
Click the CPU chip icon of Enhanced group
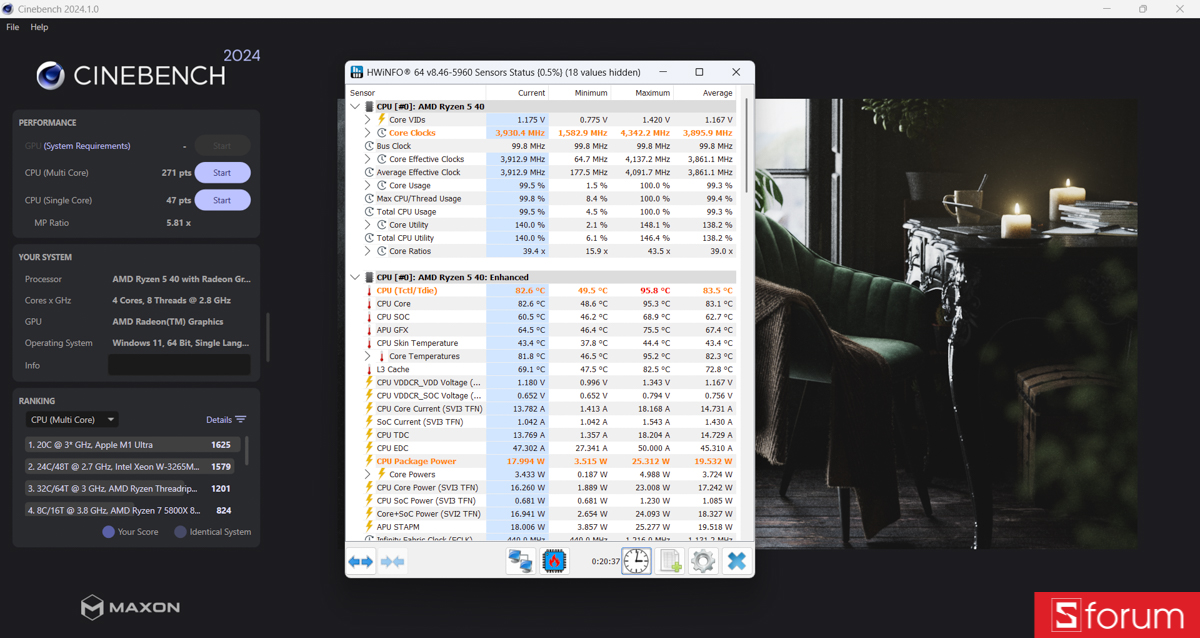click(x=369, y=277)
